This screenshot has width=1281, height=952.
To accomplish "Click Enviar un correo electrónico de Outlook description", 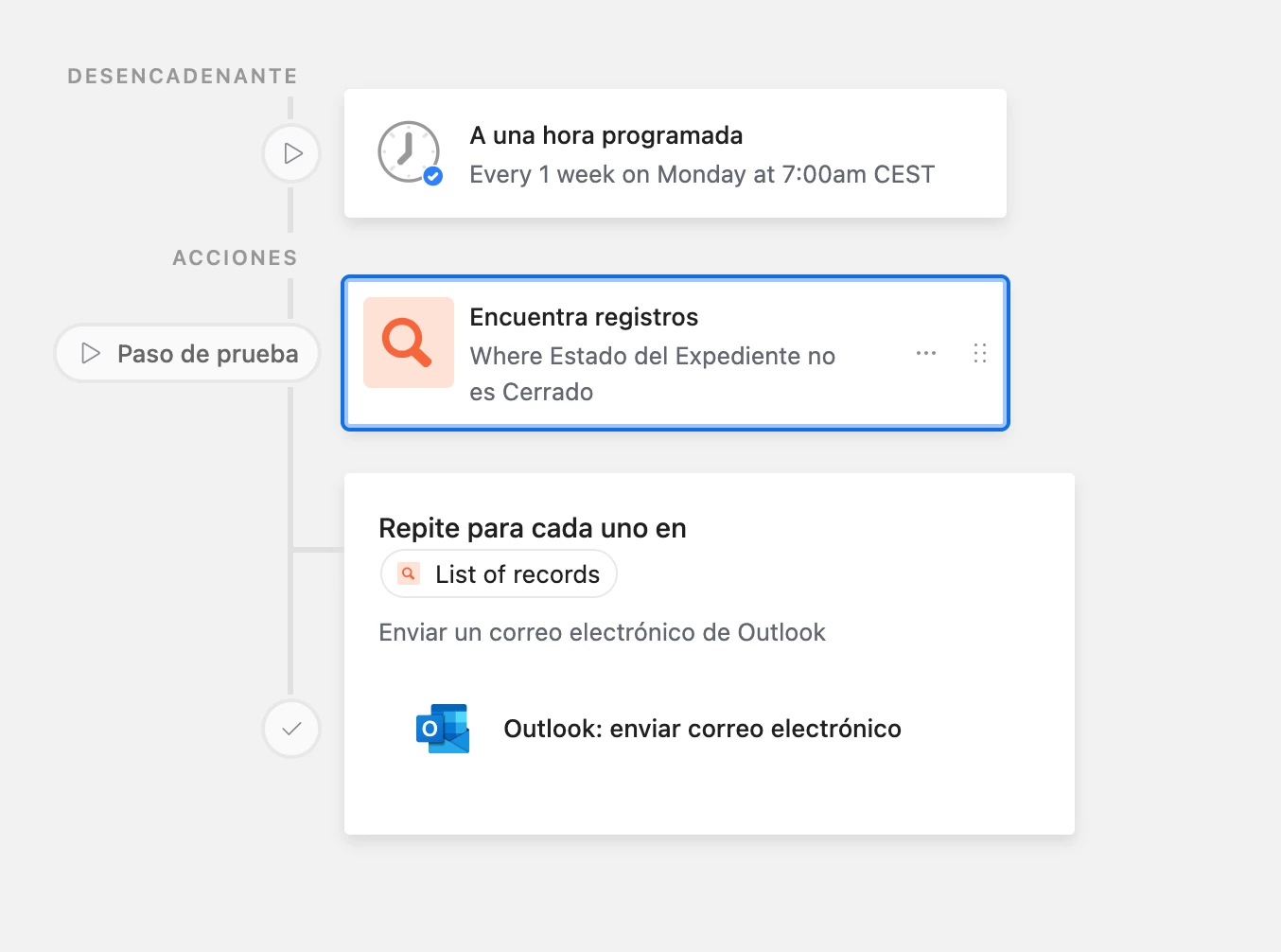I will tap(602, 632).
